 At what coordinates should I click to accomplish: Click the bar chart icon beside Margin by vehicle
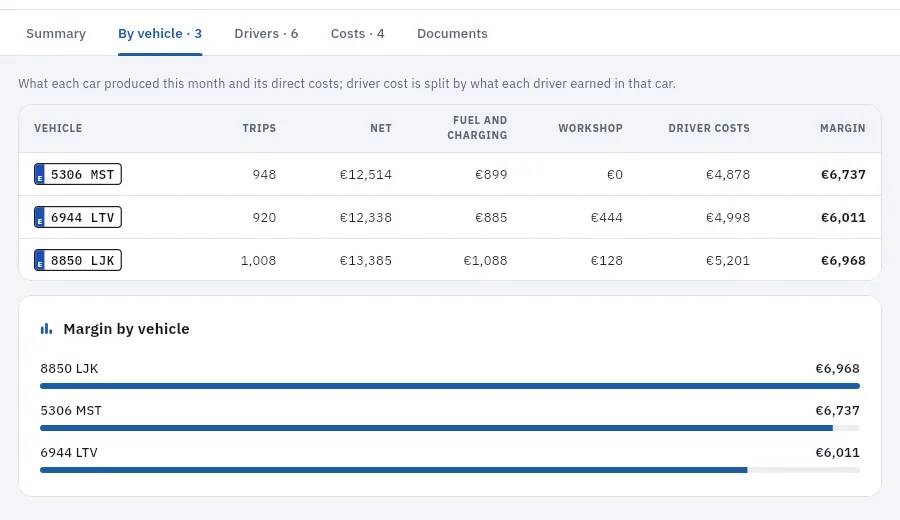(46, 329)
